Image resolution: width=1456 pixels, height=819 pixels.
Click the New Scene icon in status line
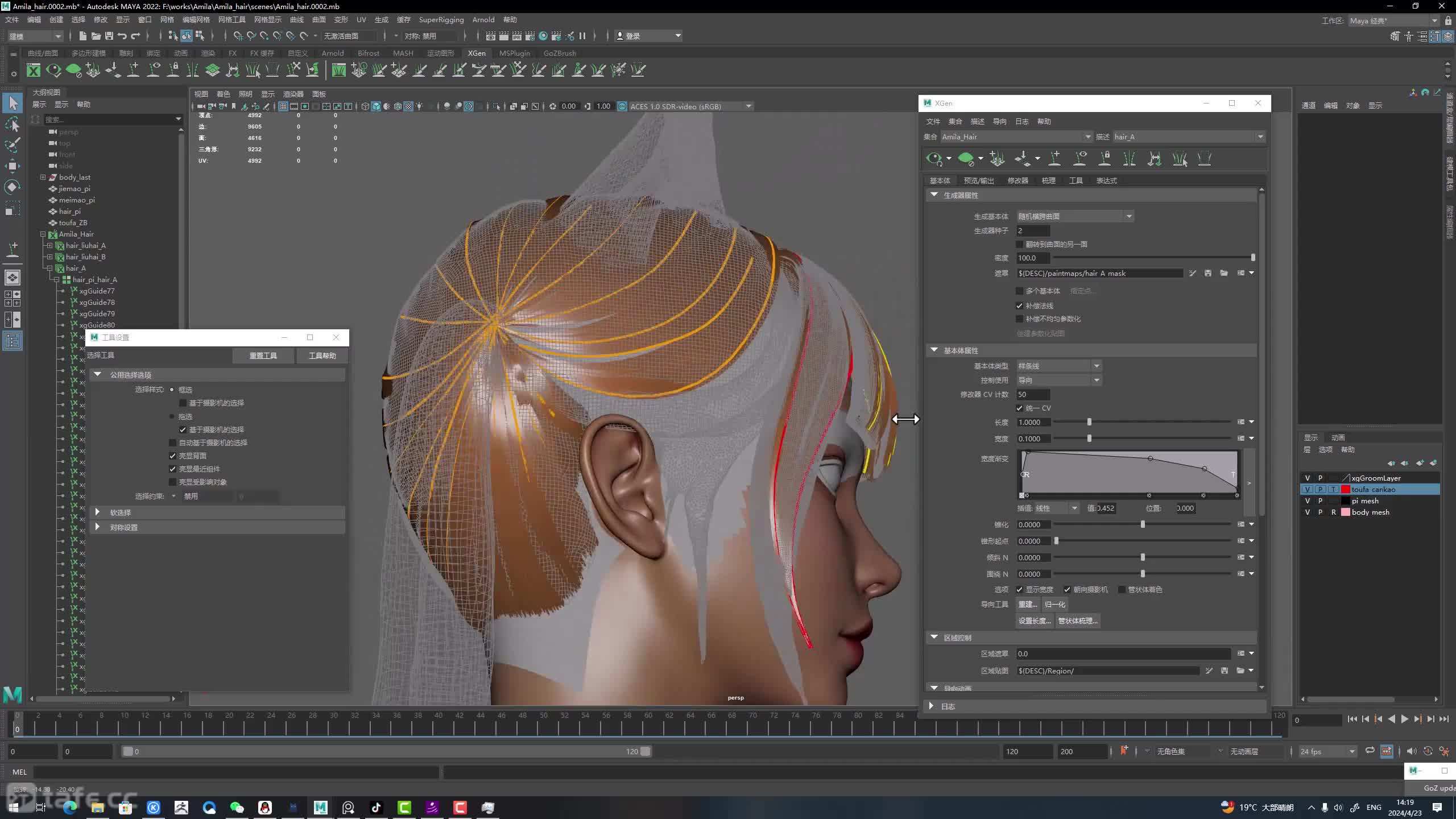click(x=82, y=36)
